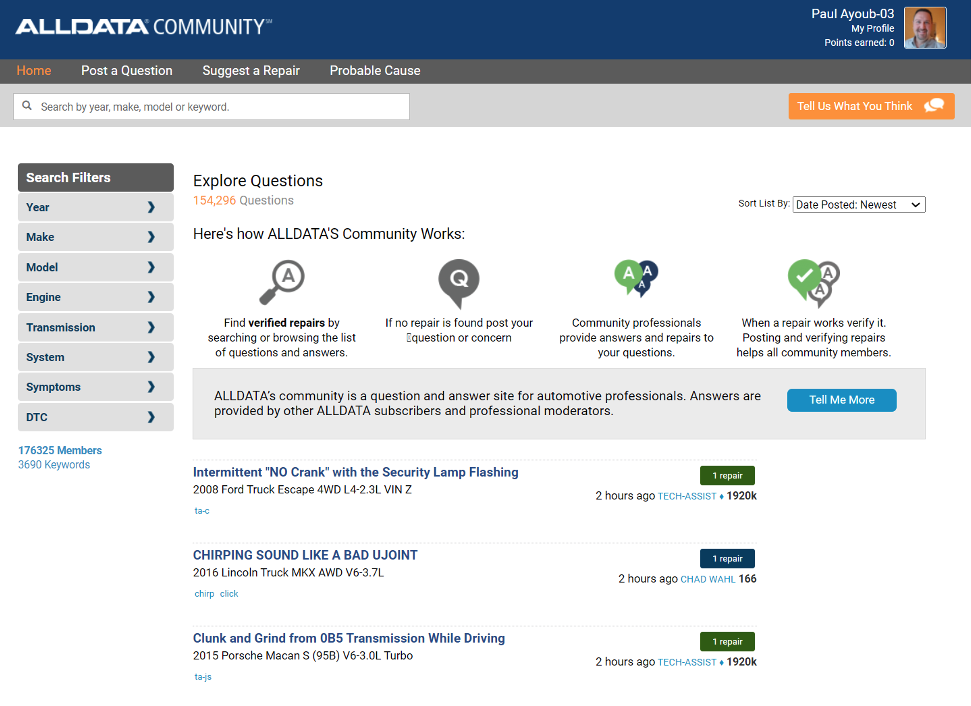Viewport: 971px width, 706px height.
Task: Open the Sort List By dropdown
Action: 859,204
